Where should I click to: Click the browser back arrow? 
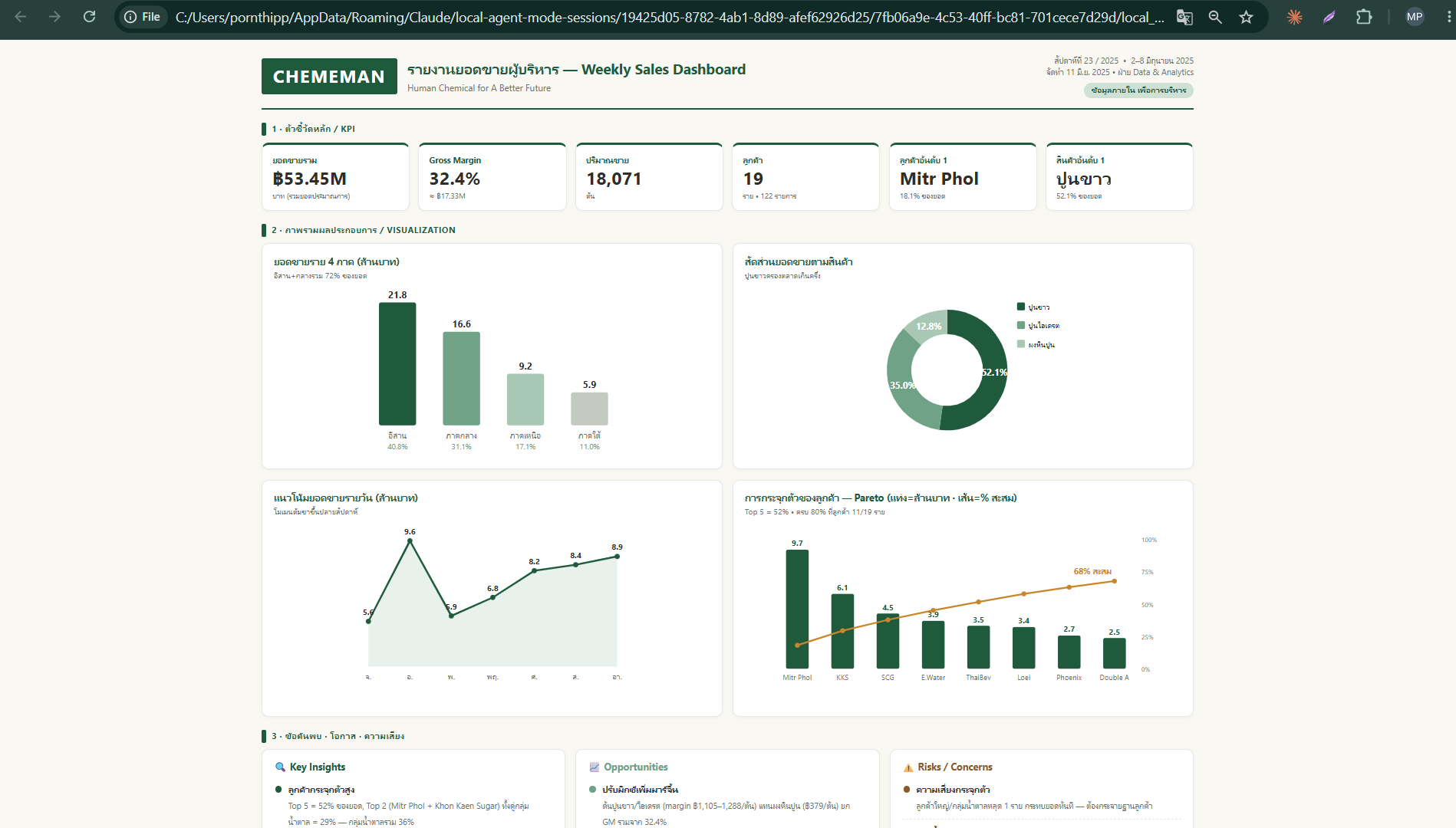(x=21, y=17)
